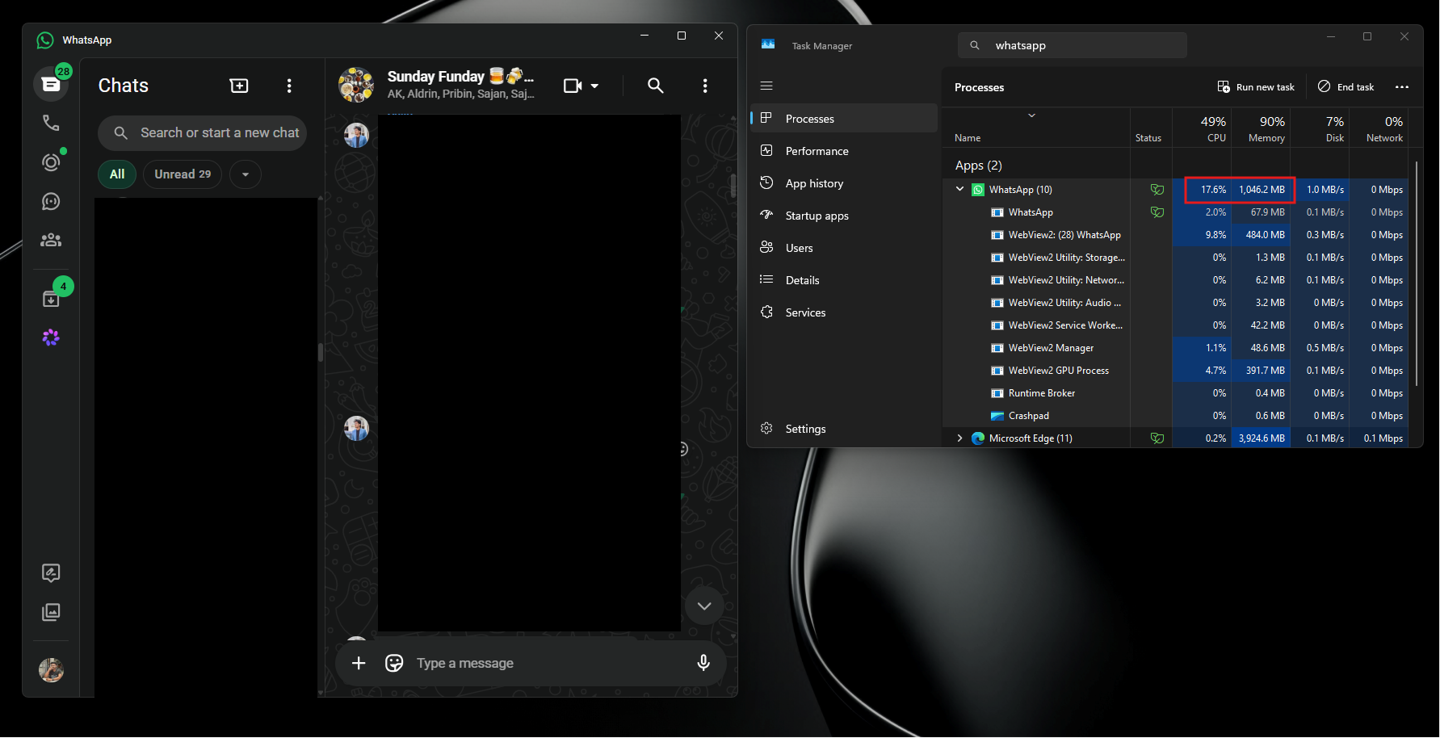1440x738 pixels.
Task: Sort processes by Name column
Action: pos(1037,128)
